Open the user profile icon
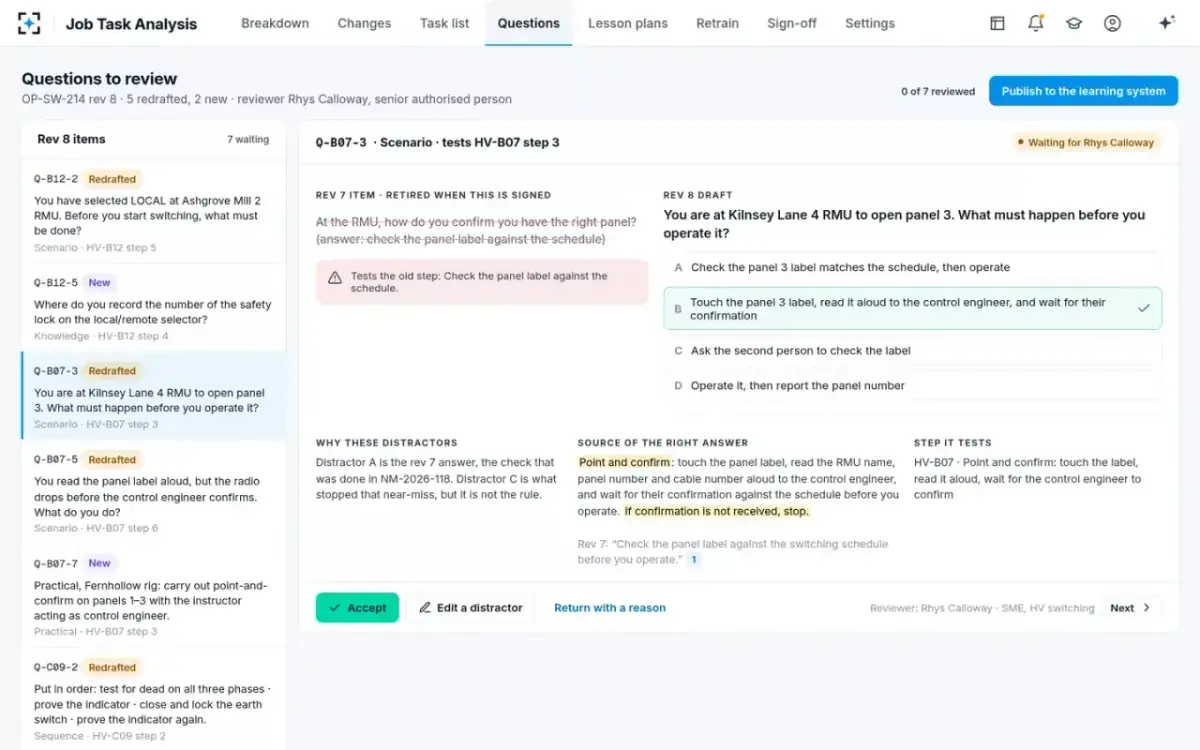This screenshot has width=1200, height=750. pyautogui.click(x=1112, y=23)
